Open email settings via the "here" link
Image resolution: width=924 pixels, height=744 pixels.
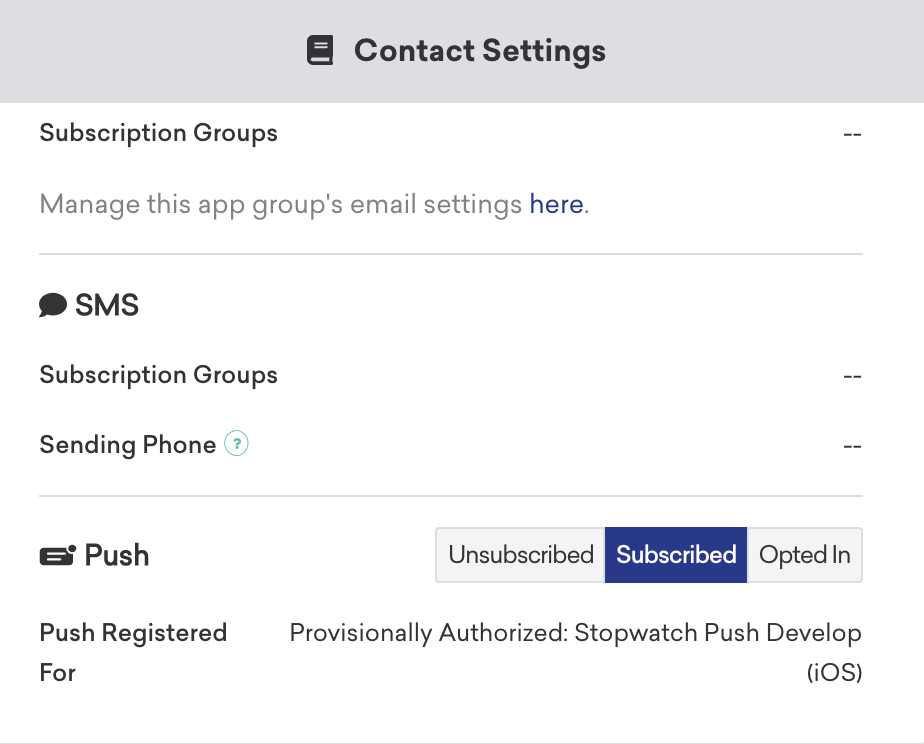click(556, 204)
